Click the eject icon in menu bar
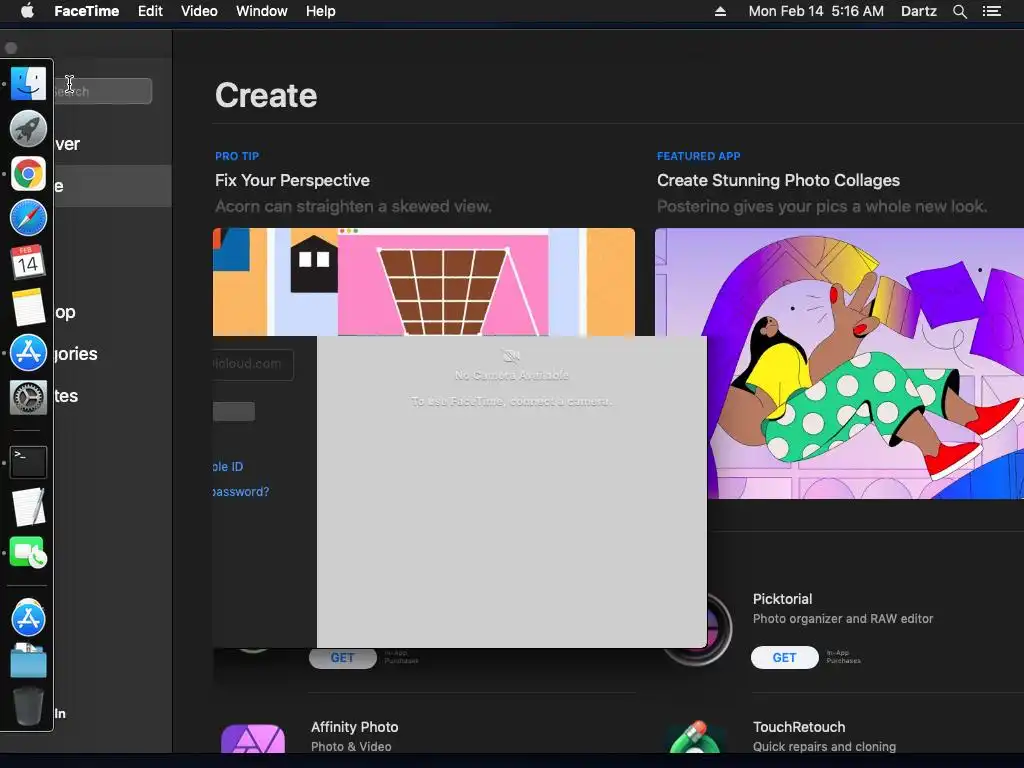The width and height of the screenshot is (1024, 768). (x=720, y=11)
